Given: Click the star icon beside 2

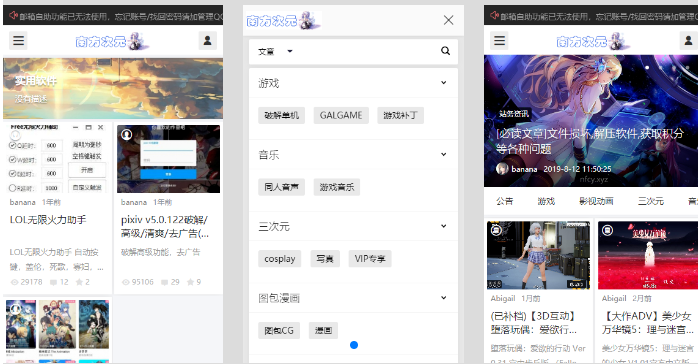Looking at the screenshot, I should [x=79, y=282].
